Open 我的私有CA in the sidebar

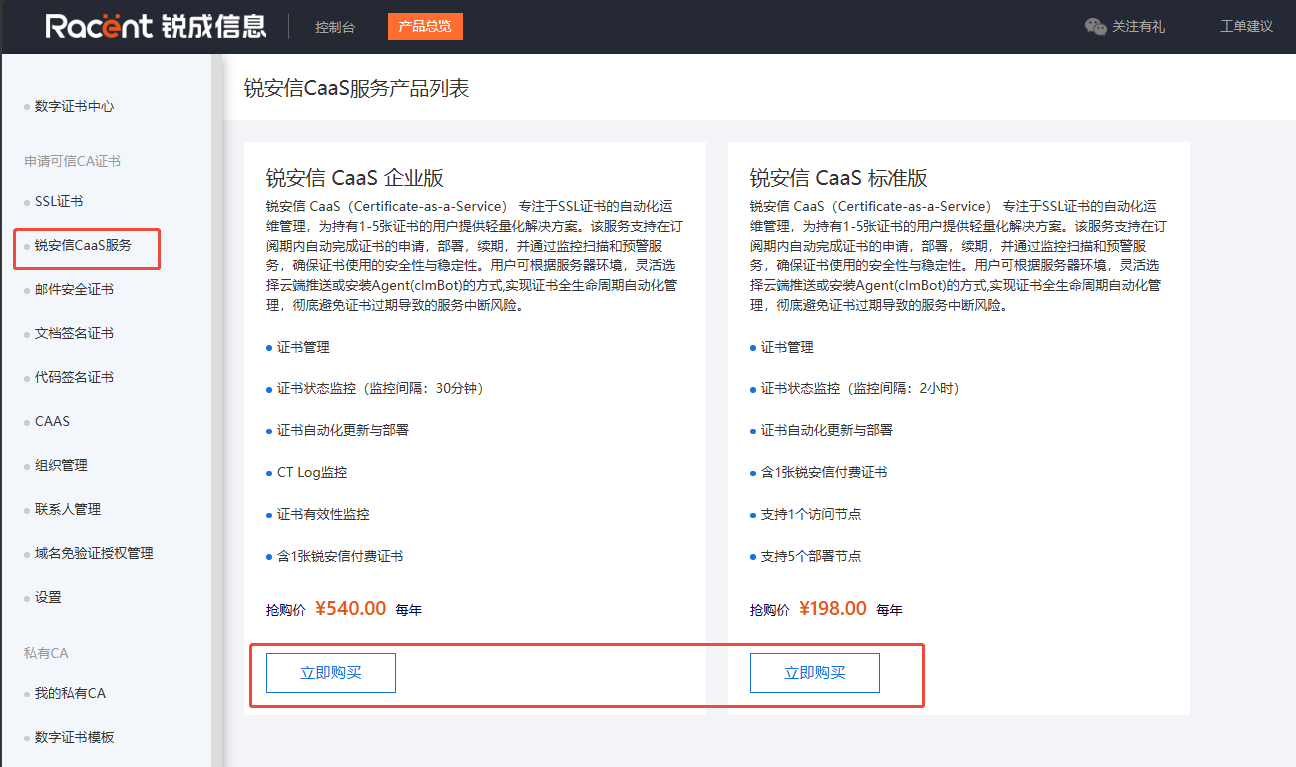[x=70, y=694]
